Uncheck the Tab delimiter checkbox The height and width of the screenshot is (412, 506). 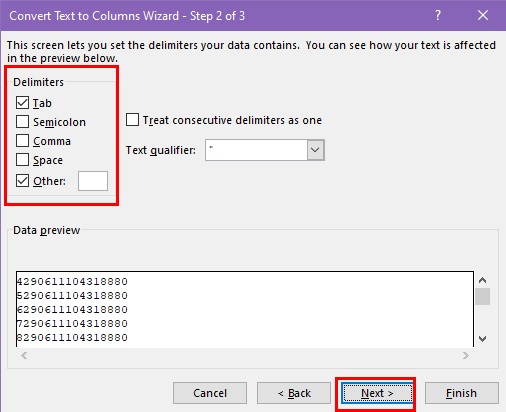click(x=22, y=103)
